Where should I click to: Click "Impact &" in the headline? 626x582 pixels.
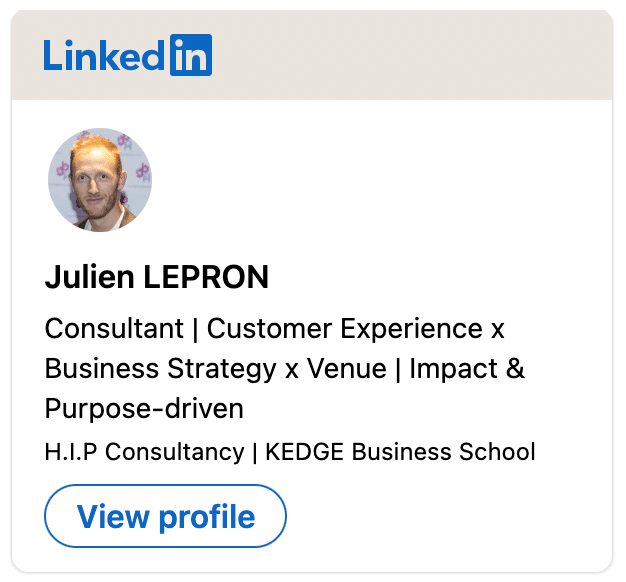[x=468, y=369]
